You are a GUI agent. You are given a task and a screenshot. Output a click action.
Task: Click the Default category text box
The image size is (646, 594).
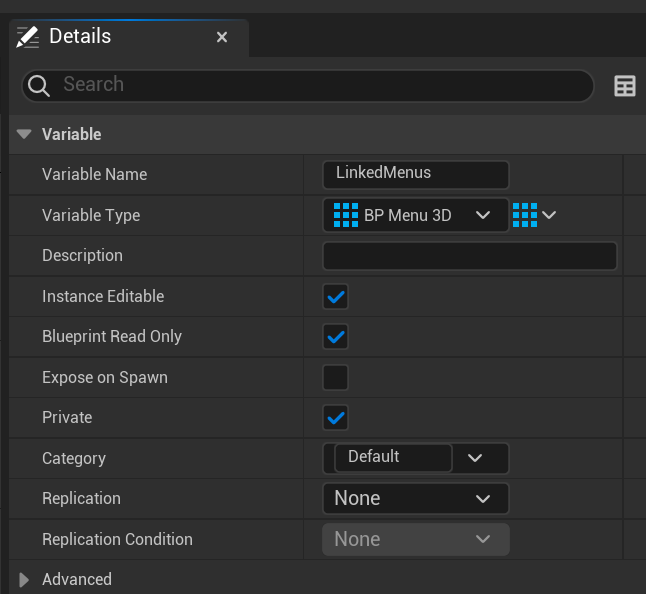[x=394, y=457]
